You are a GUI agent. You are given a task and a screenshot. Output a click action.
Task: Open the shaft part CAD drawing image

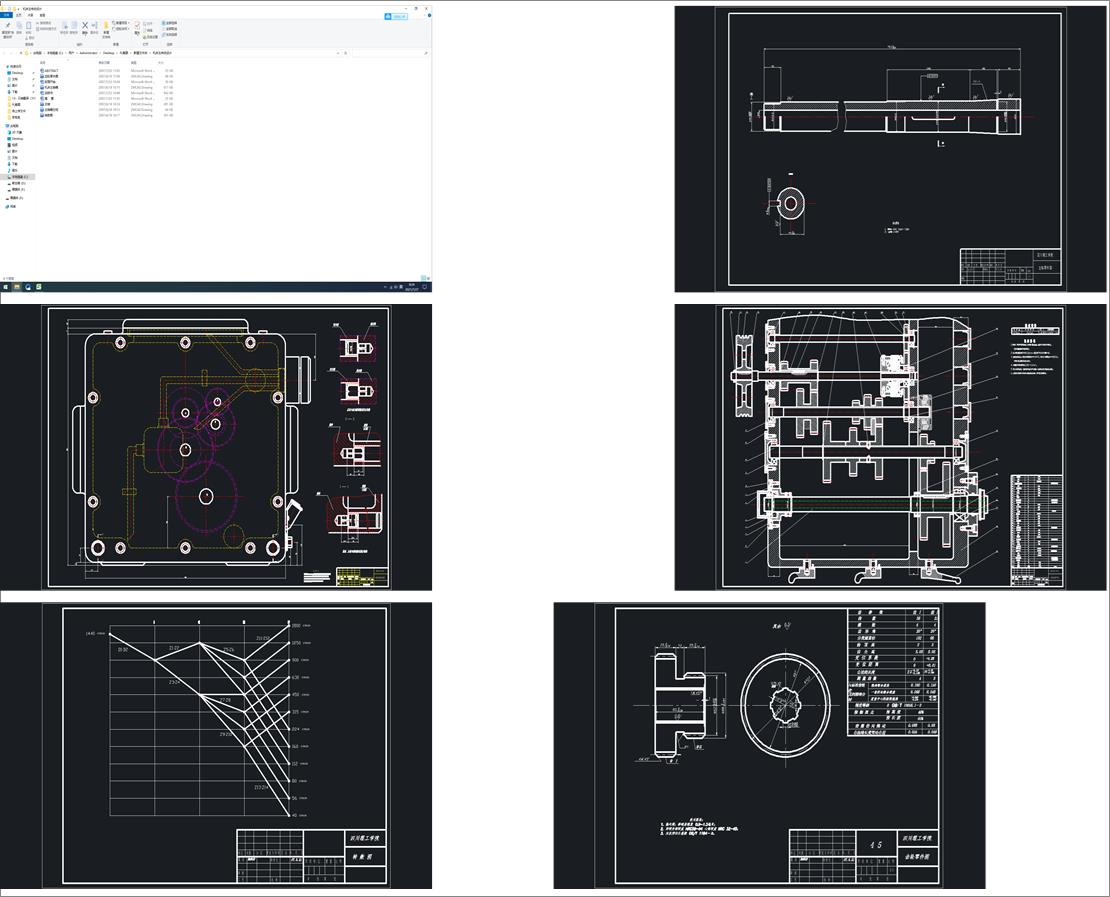pos(890,149)
